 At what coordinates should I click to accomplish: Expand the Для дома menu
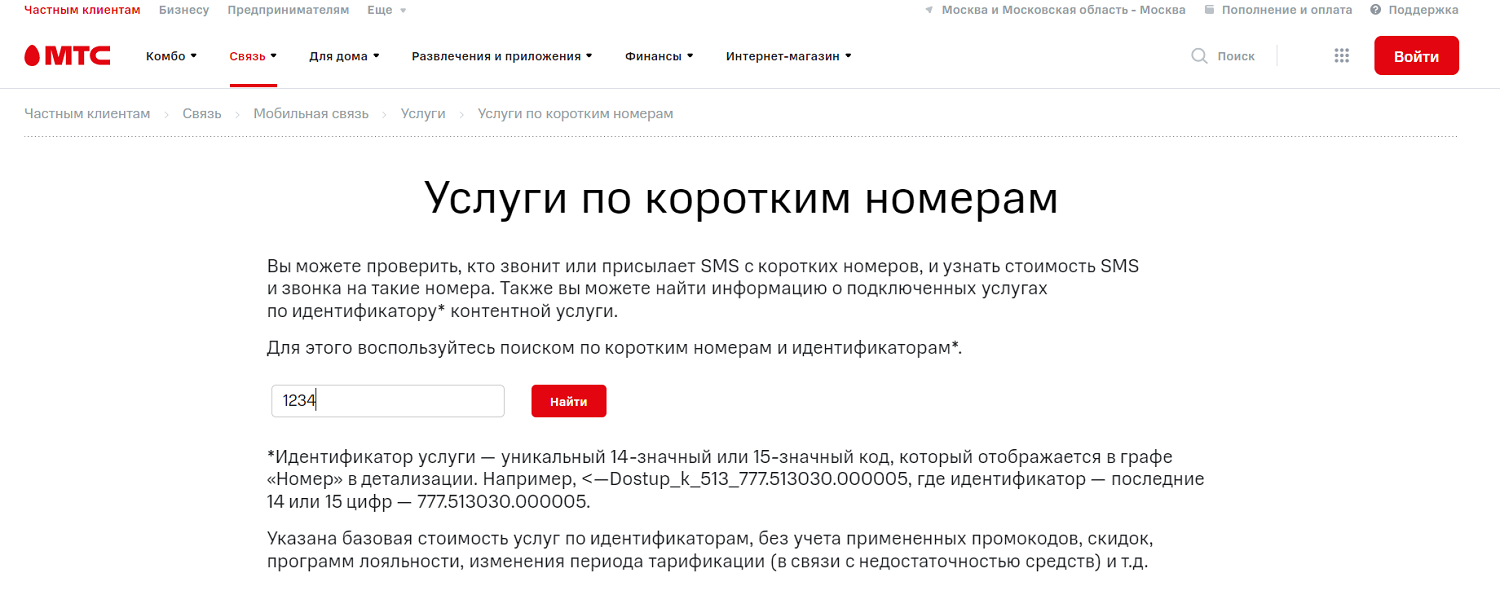point(345,56)
